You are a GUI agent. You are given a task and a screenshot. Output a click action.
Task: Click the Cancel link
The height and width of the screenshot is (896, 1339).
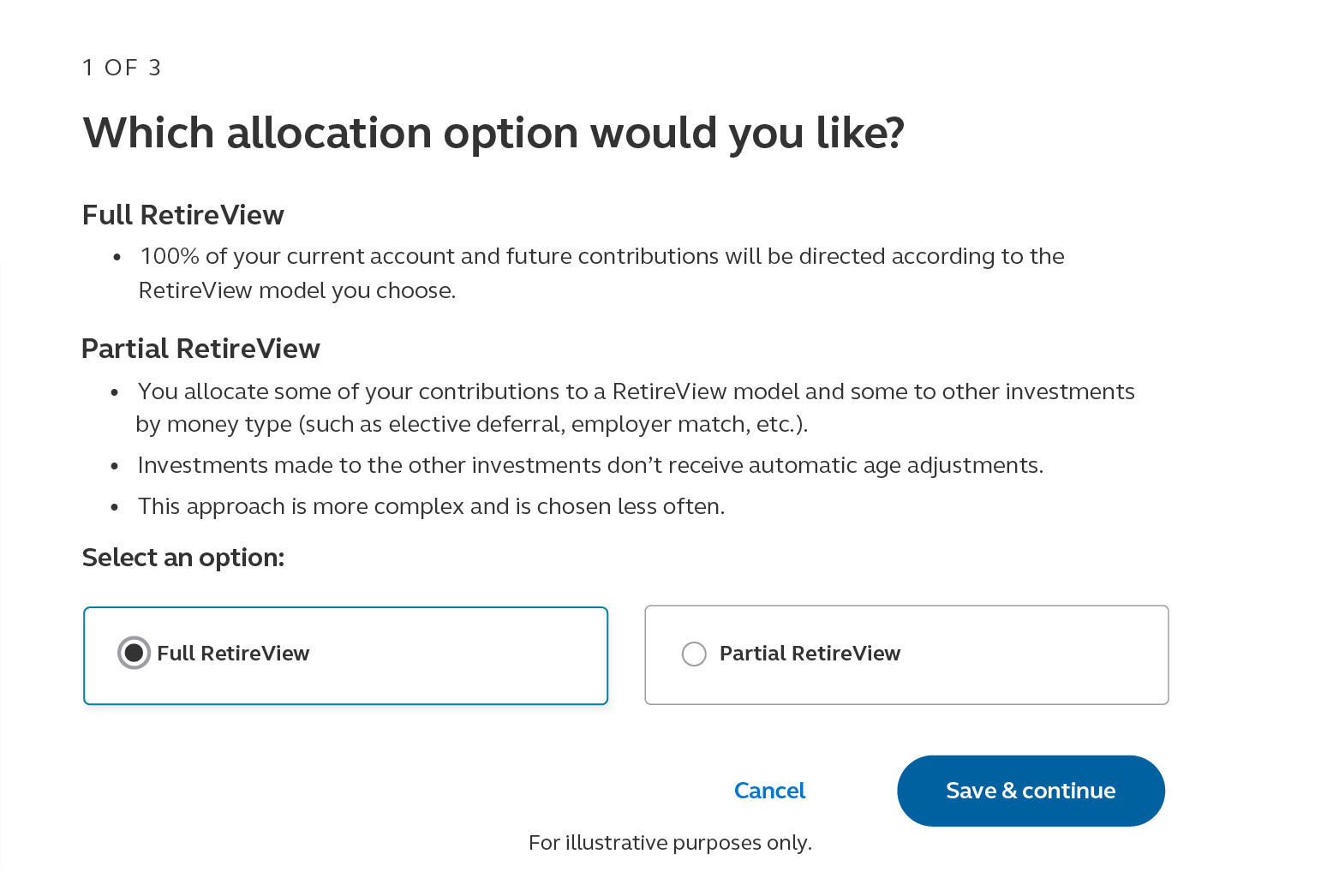tap(768, 790)
